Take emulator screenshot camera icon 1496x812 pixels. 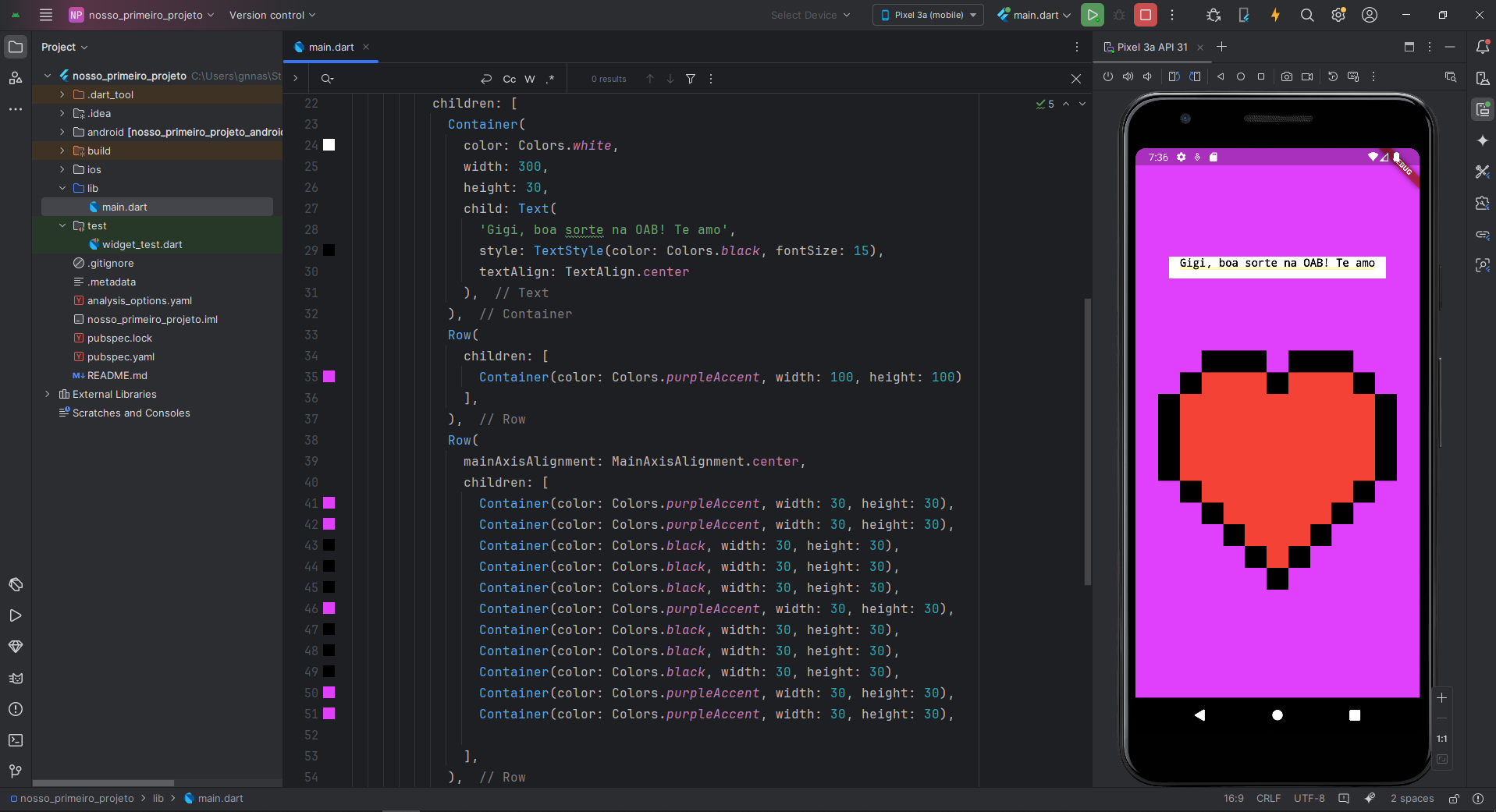pyautogui.click(x=1287, y=76)
